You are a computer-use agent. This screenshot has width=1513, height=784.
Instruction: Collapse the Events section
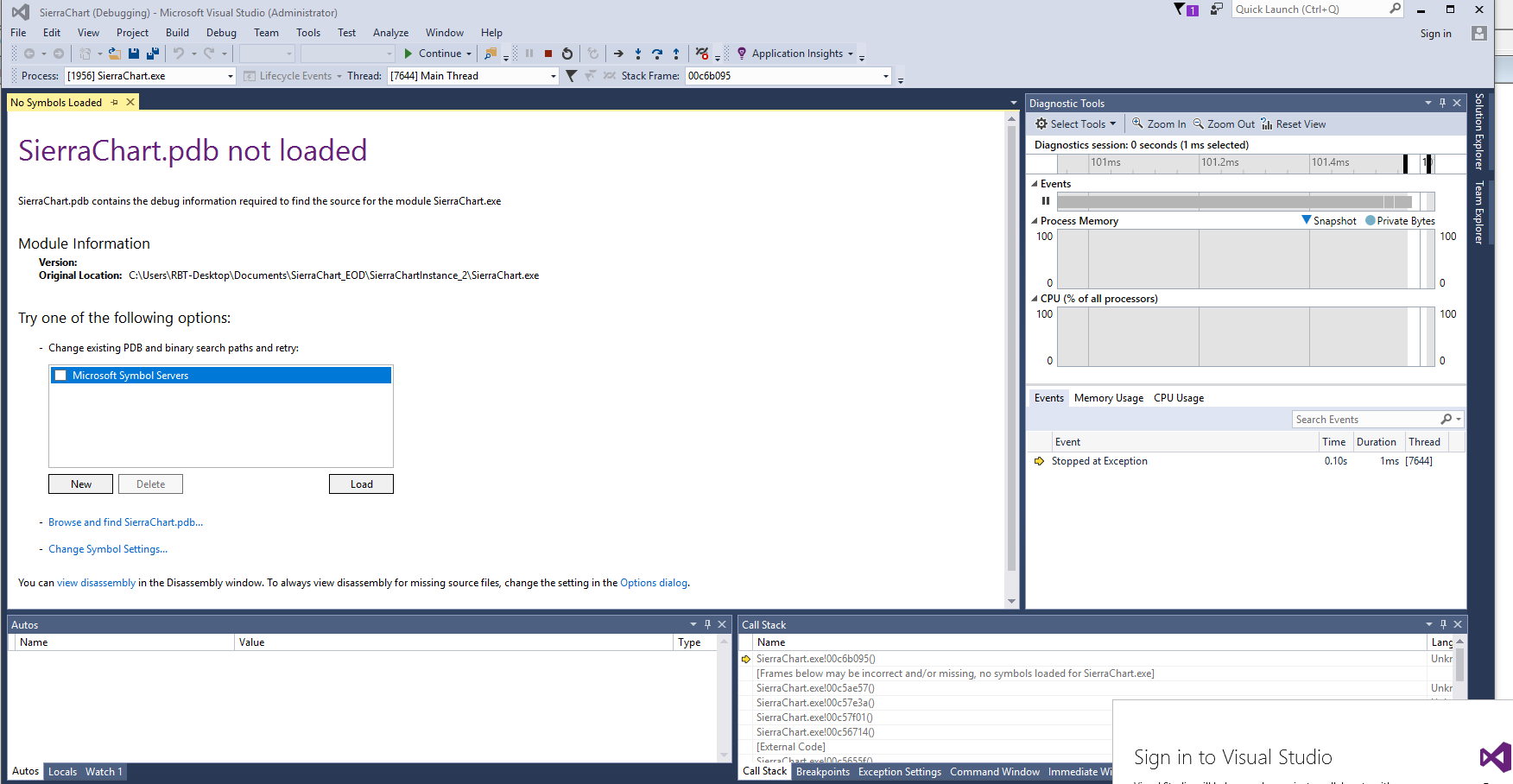[x=1035, y=184]
